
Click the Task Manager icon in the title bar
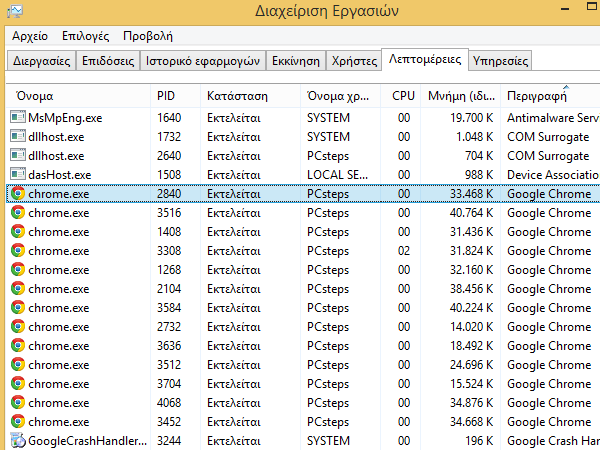15,11
